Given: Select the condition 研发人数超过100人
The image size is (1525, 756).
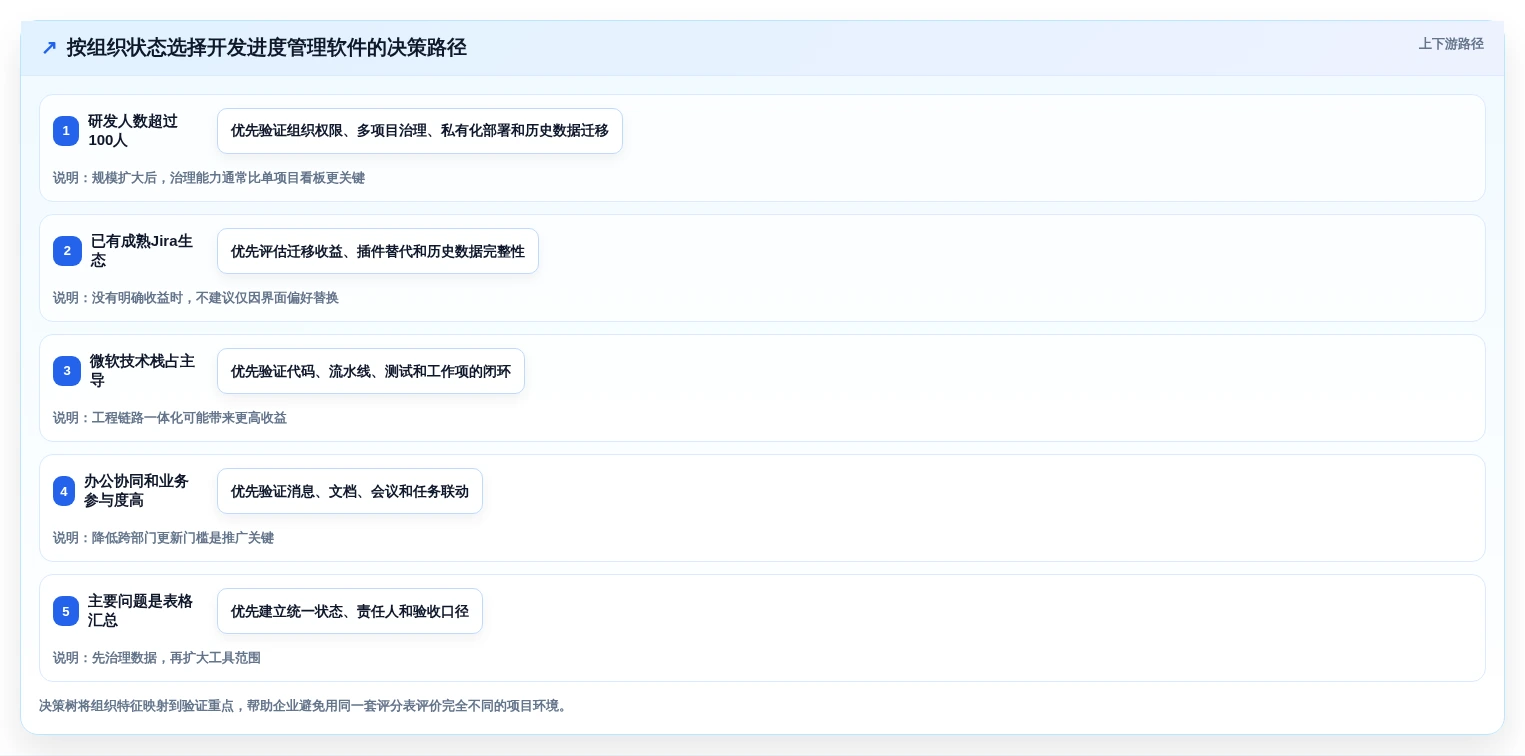Looking at the screenshot, I should click(133, 131).
